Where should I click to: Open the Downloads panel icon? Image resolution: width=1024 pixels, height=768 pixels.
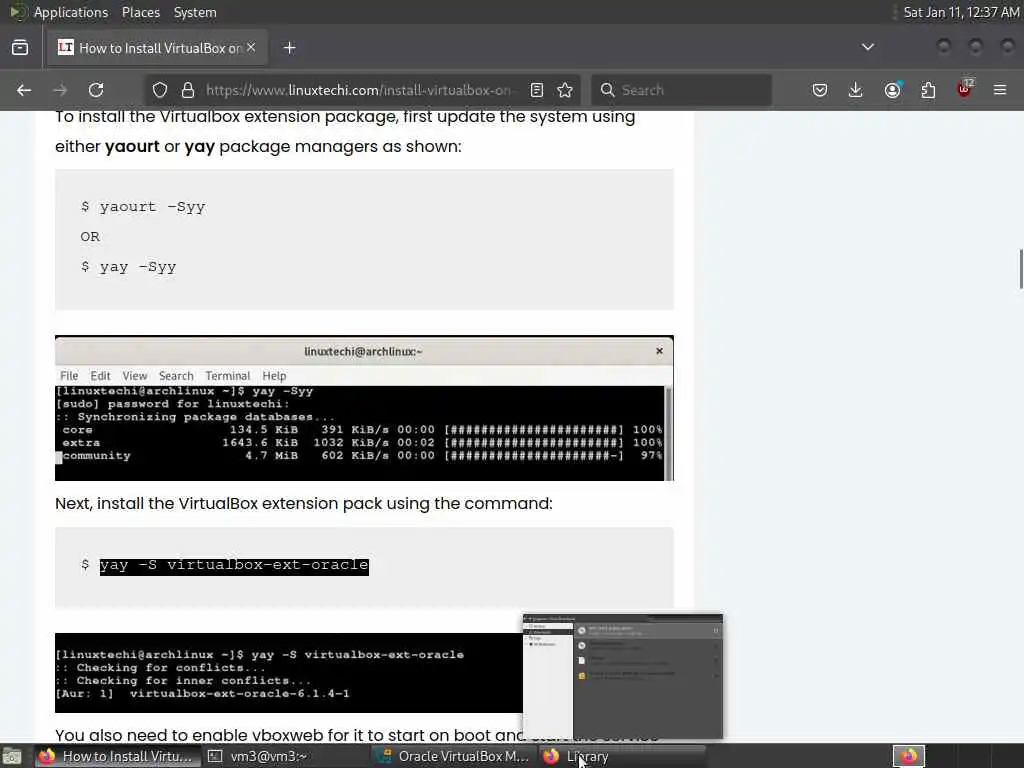tap(856, 90)
